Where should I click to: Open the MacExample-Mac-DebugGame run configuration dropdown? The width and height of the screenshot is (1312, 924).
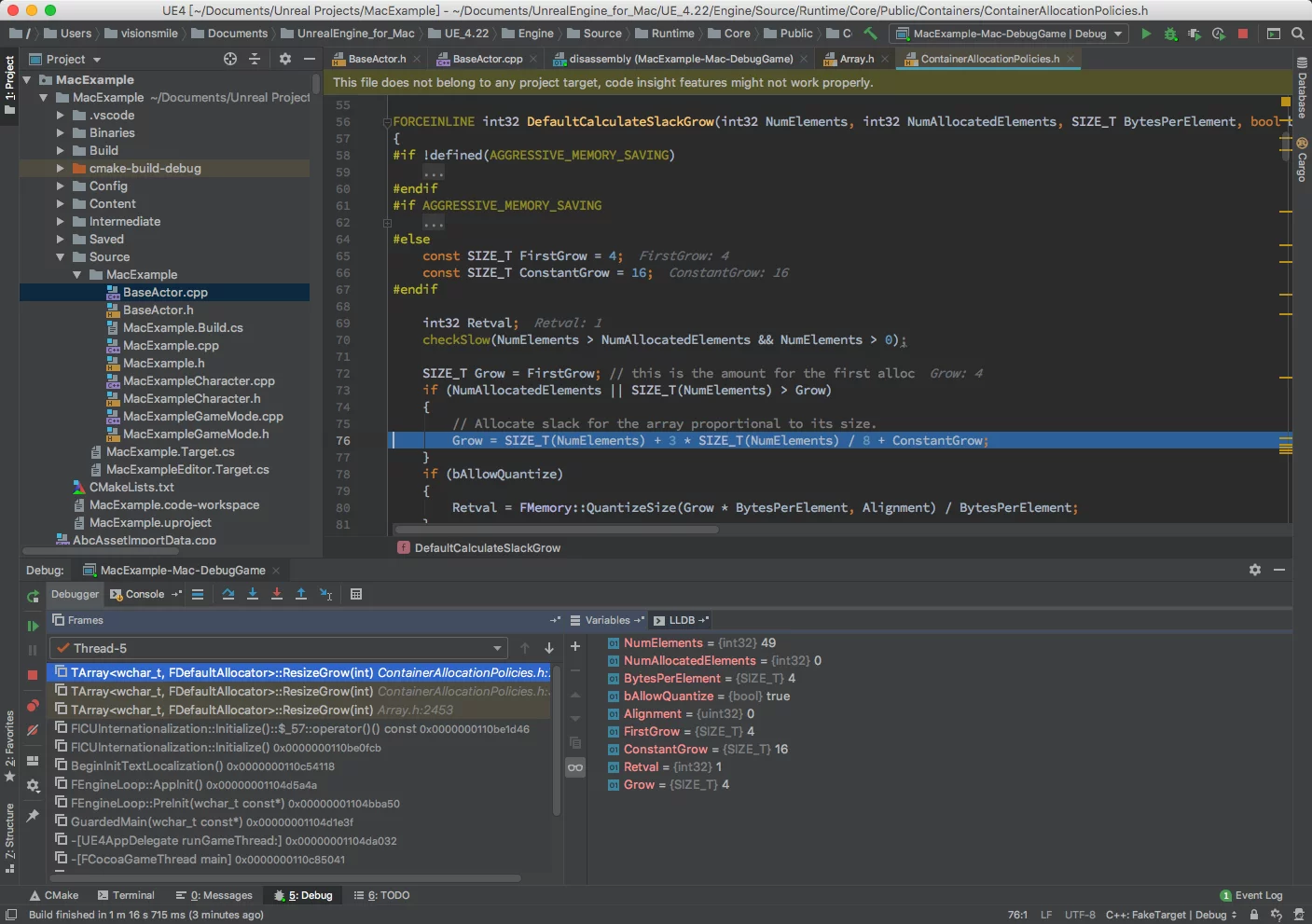1011,34
